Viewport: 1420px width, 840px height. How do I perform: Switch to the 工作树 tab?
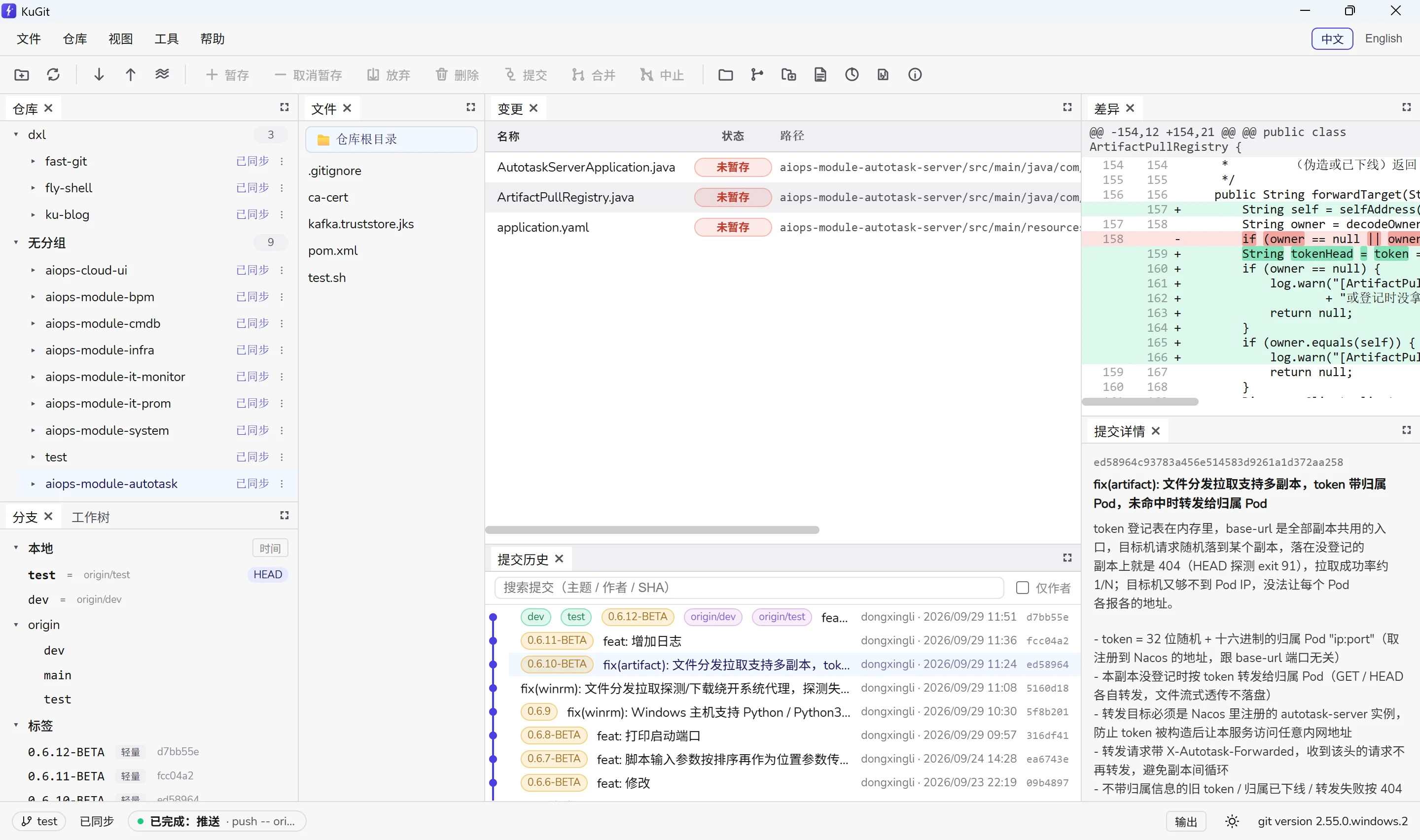point(91,517)
